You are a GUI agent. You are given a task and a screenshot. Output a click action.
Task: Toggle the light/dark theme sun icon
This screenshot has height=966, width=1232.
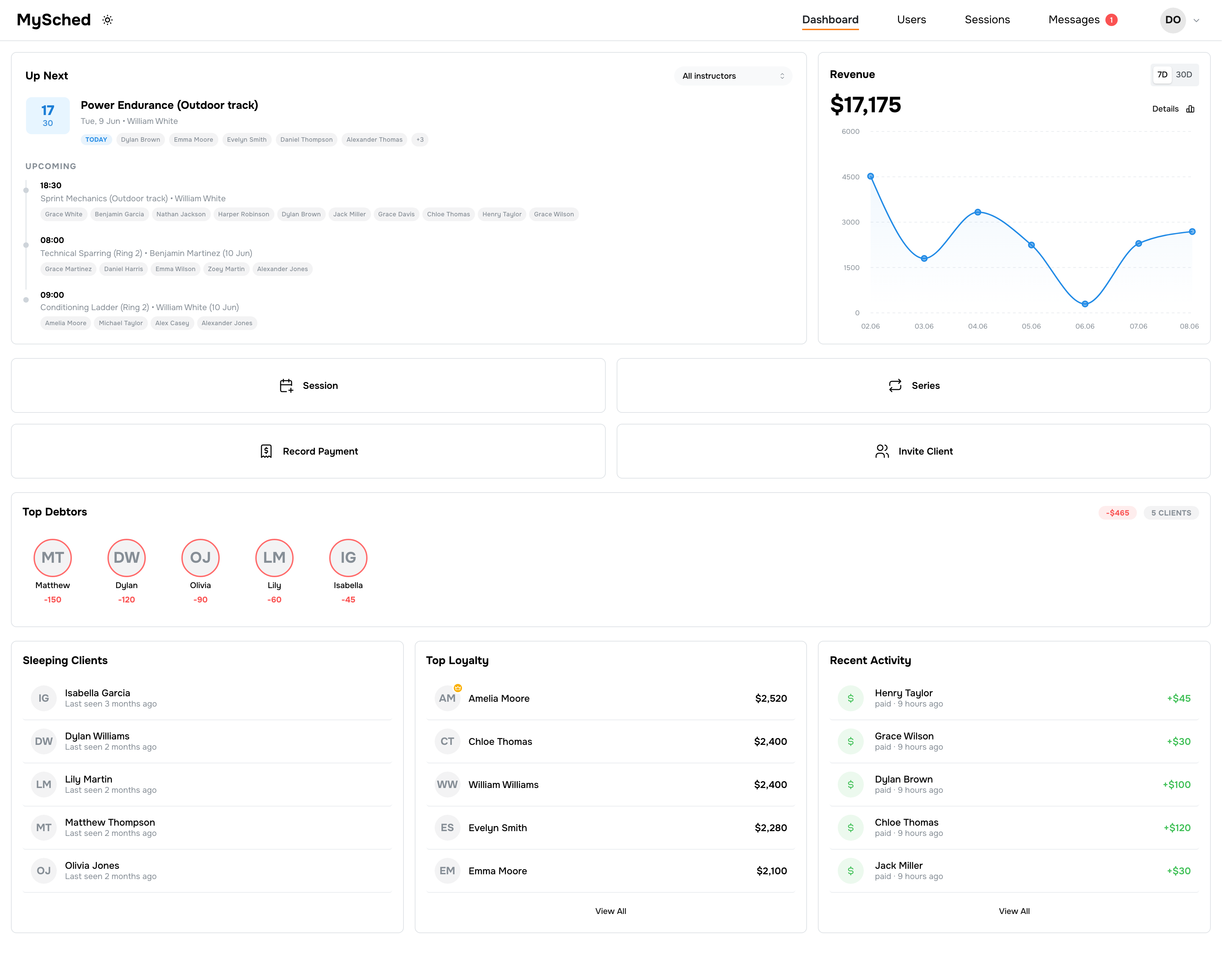108,20
